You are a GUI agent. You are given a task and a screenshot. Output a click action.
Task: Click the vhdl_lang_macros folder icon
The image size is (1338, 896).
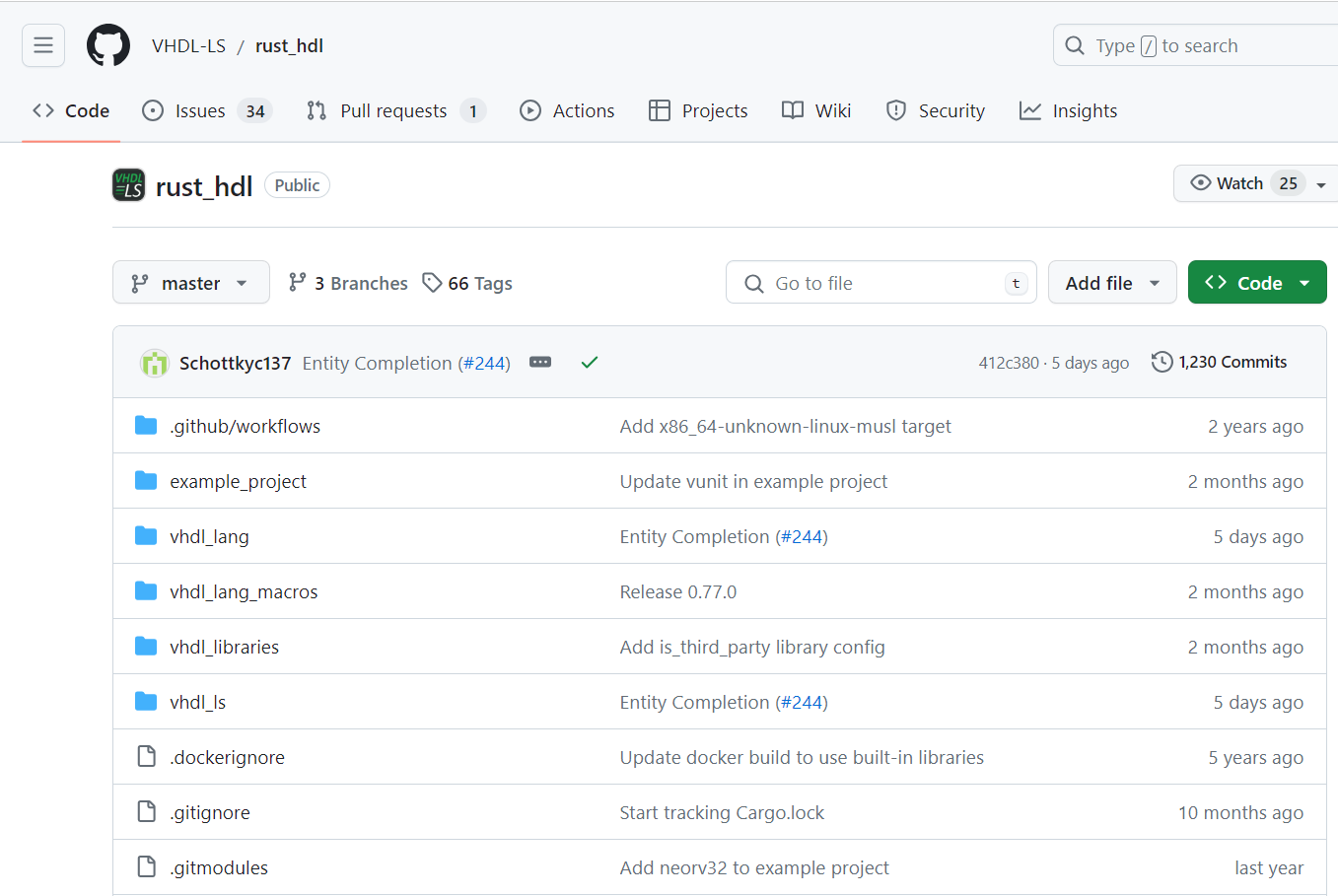pos(146,591)
